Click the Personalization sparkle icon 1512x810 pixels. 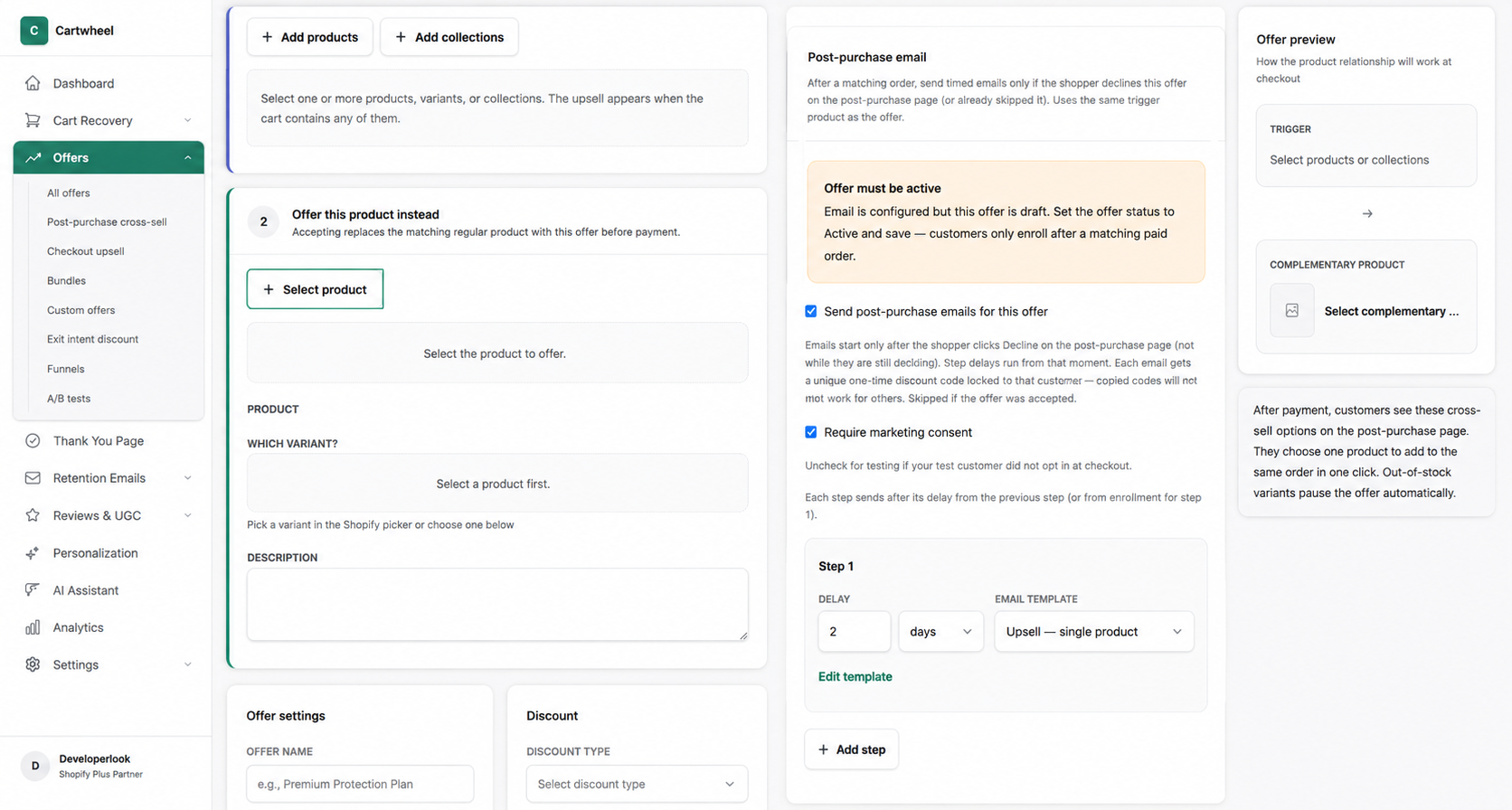(33, 553)
